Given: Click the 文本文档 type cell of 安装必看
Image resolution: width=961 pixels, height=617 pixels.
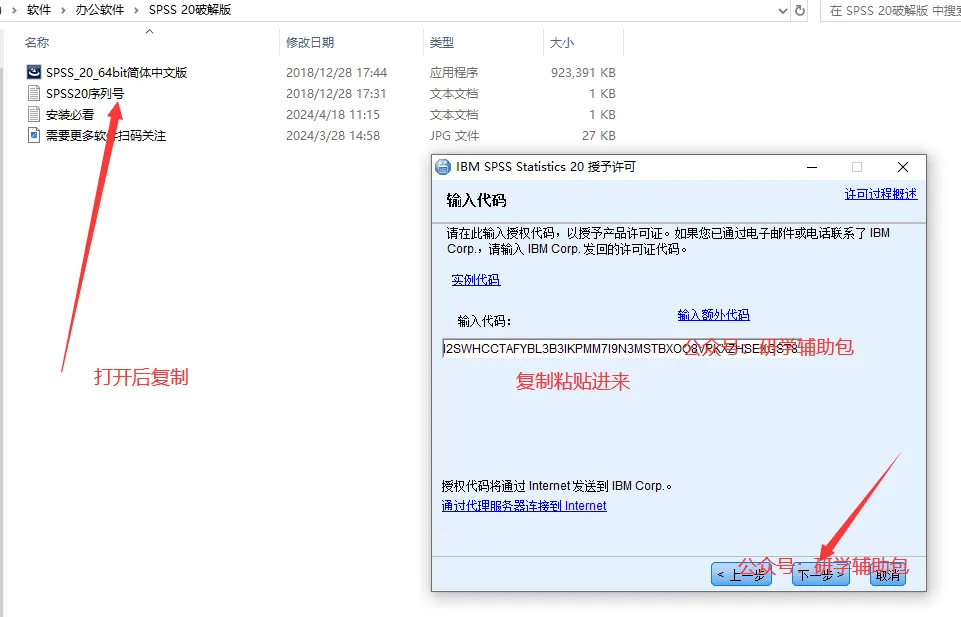Looking at the screenshot, I should [454, 114].
